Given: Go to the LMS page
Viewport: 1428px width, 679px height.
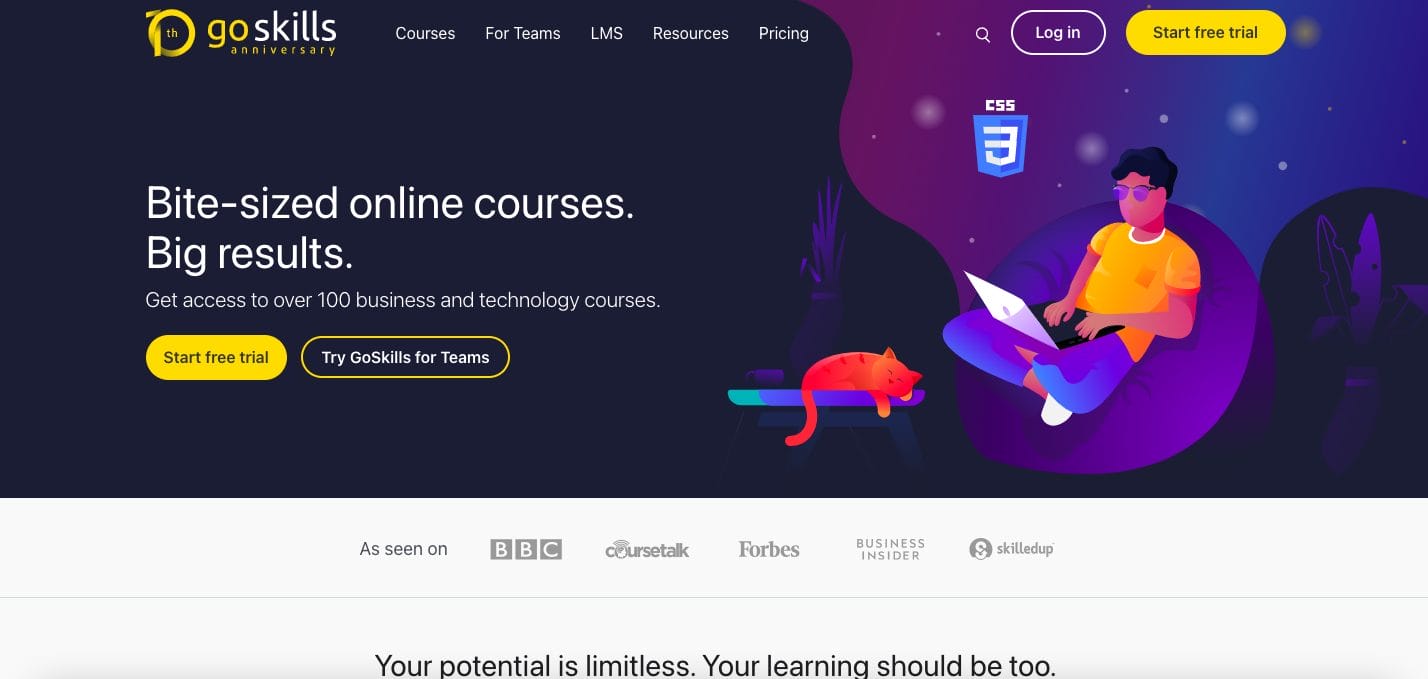Looking at the screenshot, I should (x=607, y=33).
